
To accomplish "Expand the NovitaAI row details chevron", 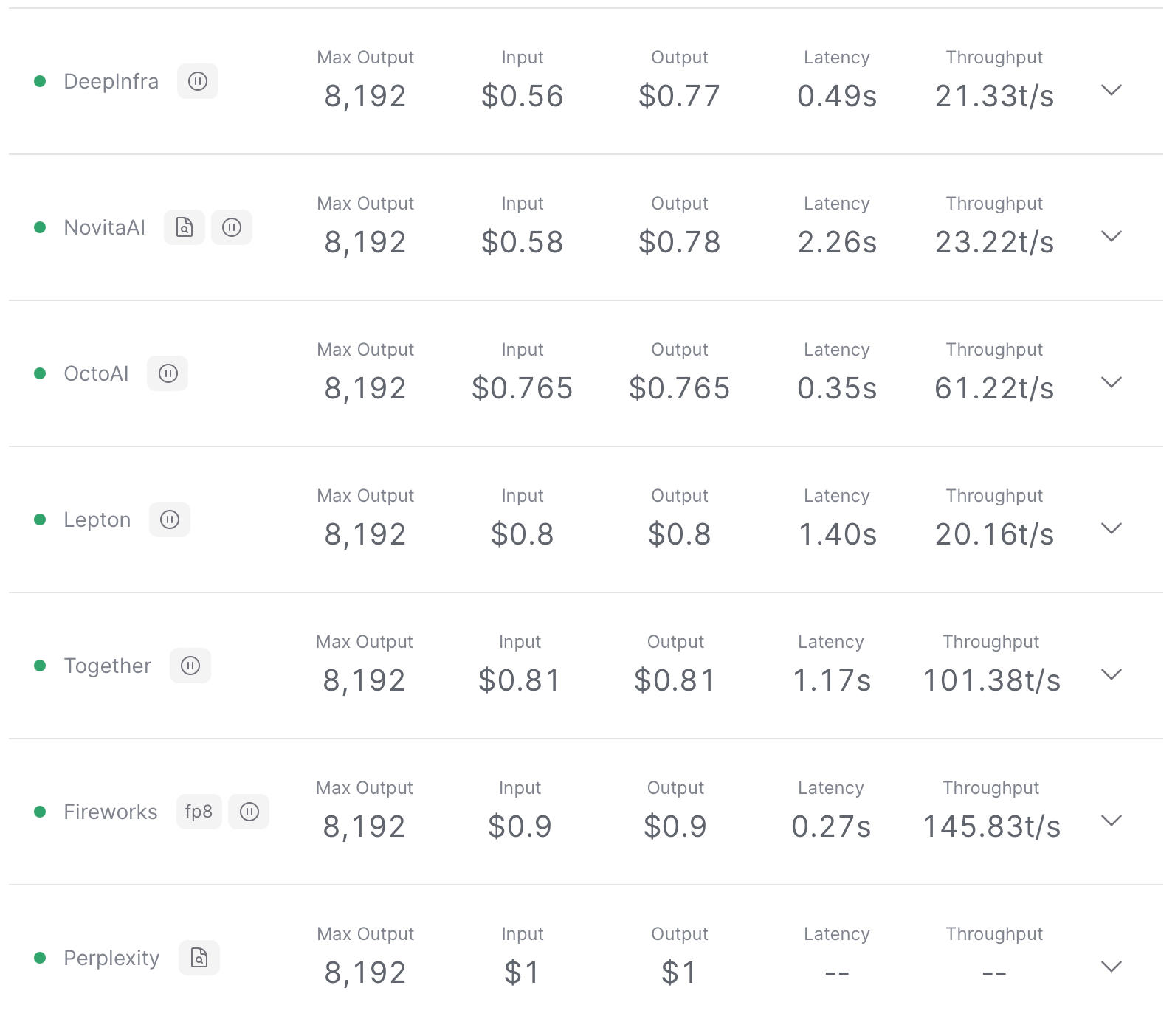I will pos(1111,236).
